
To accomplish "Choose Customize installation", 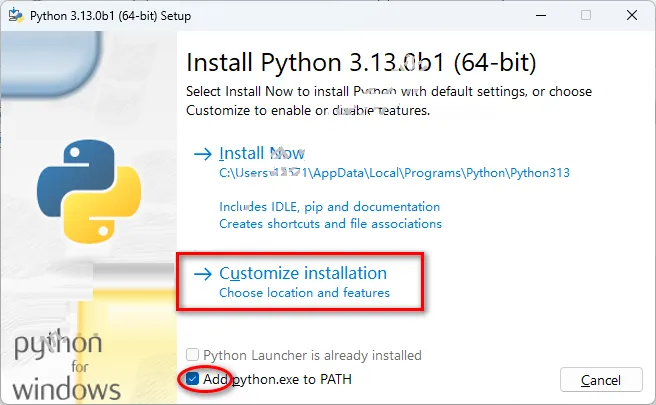I will (x=303, y=273).
